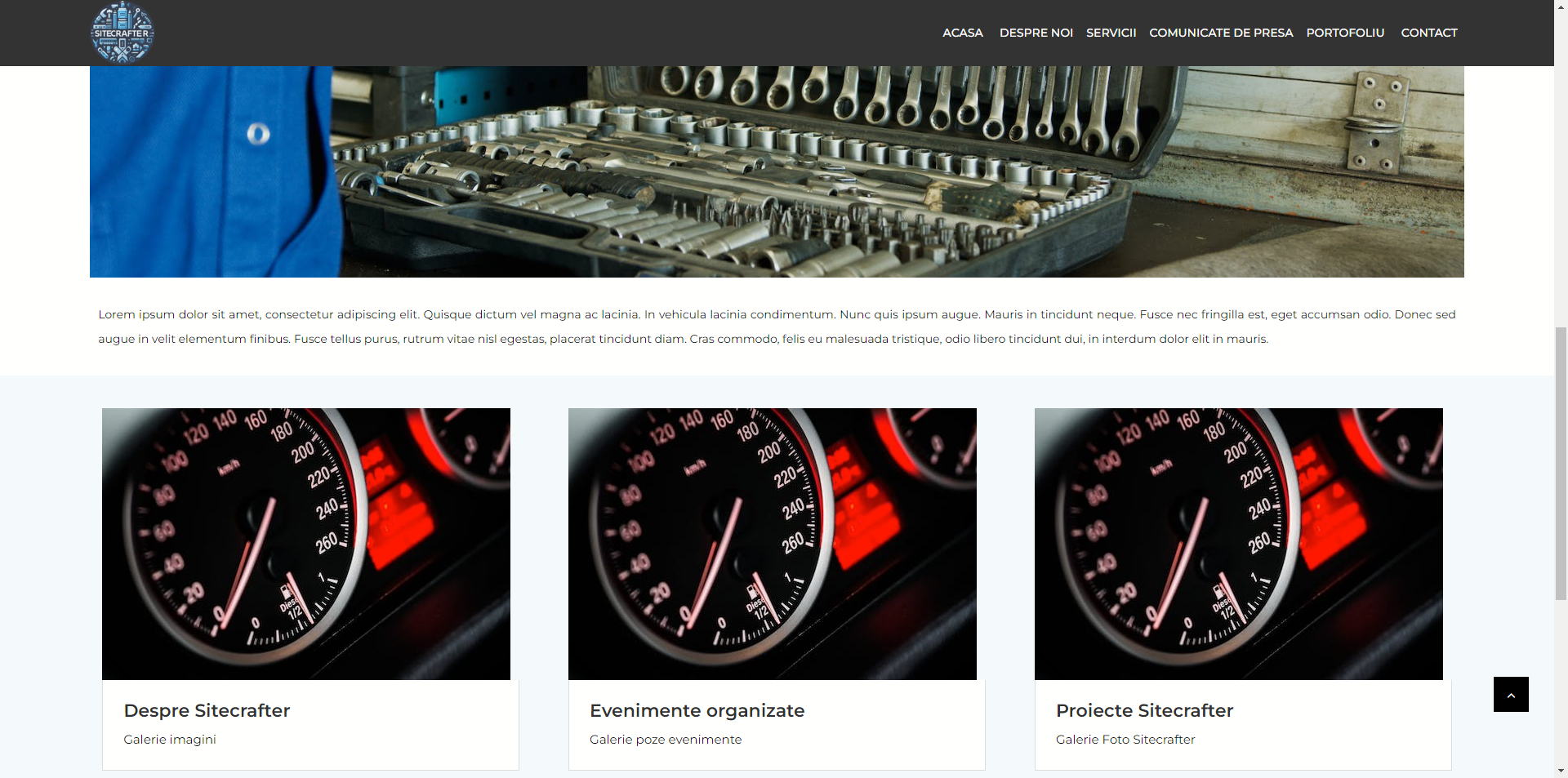Open the Despre Sitecrafter title link
1568x778 pixels.
point(207,710)
